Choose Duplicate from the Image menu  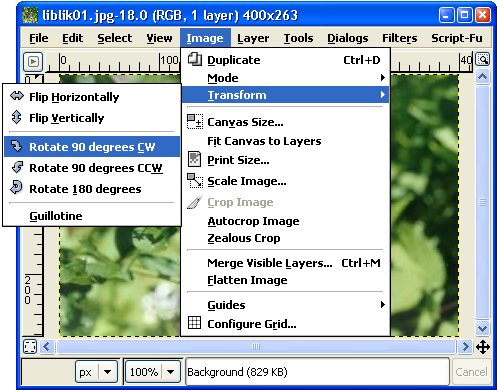click(x=285, y=60)
